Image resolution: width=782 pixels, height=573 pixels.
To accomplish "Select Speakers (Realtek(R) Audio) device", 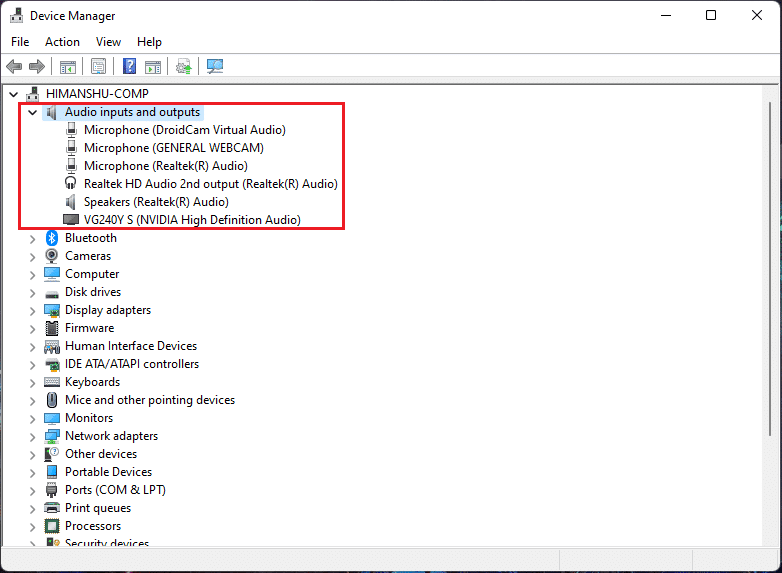I will click(x=156, y=202).
